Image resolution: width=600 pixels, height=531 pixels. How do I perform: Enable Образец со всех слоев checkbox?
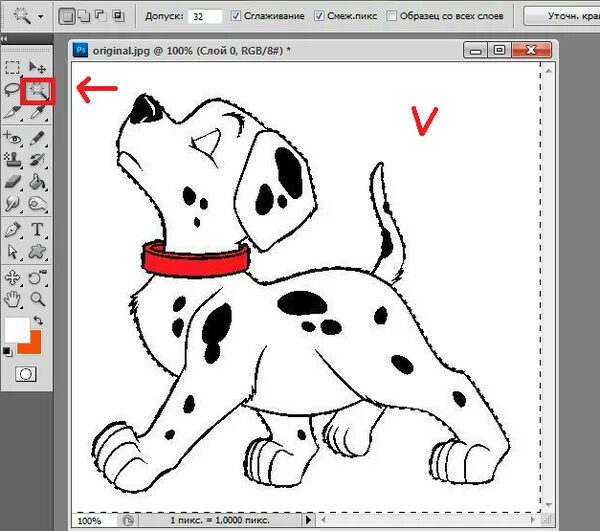pos(391,16)
